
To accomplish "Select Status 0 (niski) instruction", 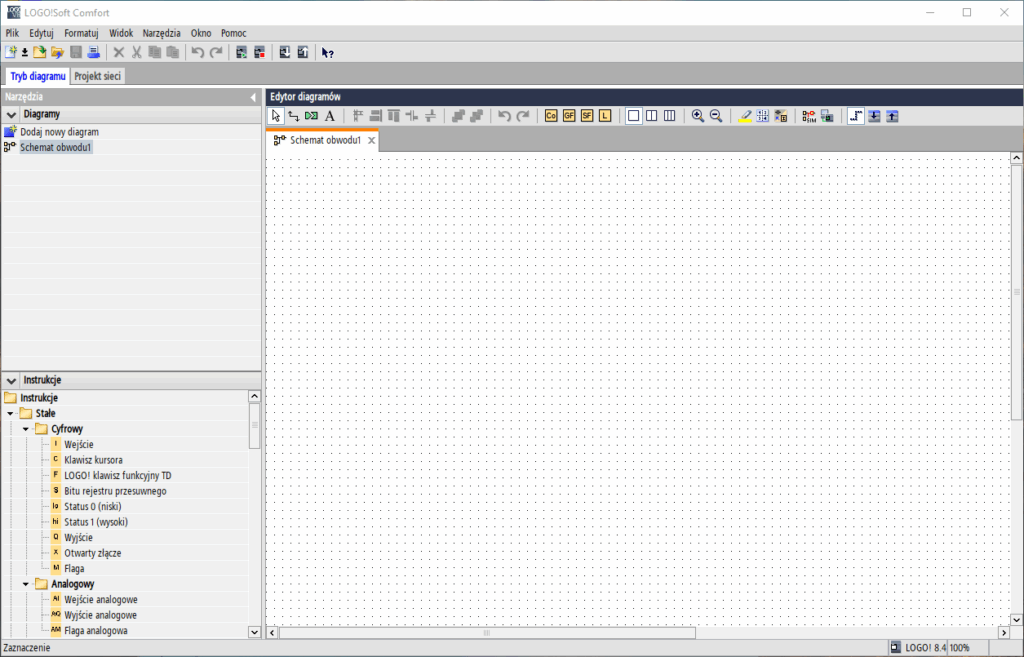I will point(92,507).
